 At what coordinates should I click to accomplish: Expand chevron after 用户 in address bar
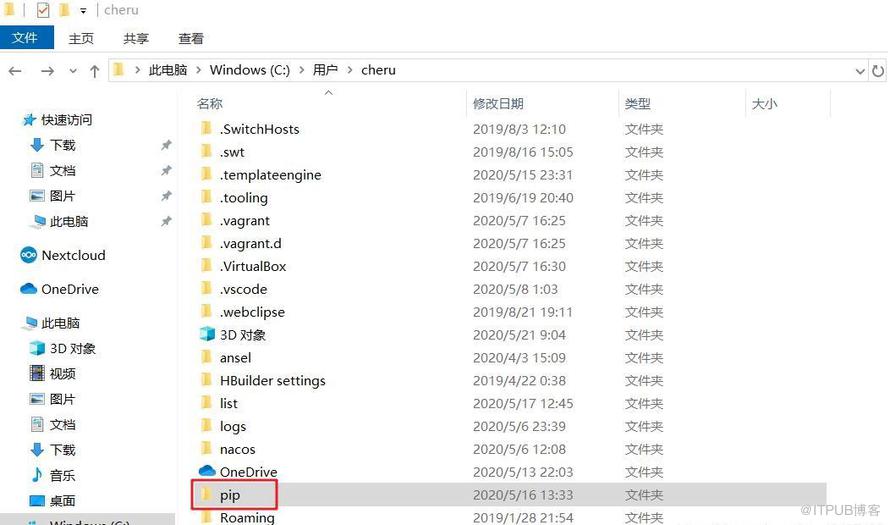pos(350,70)
